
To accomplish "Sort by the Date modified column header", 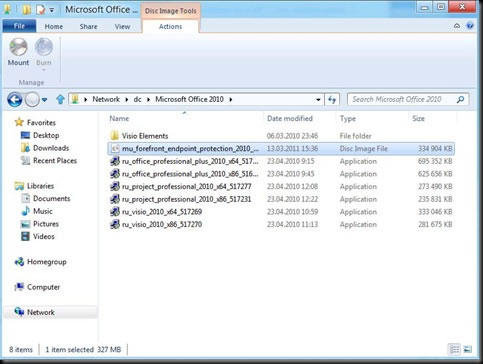I will tap(290, 119).
